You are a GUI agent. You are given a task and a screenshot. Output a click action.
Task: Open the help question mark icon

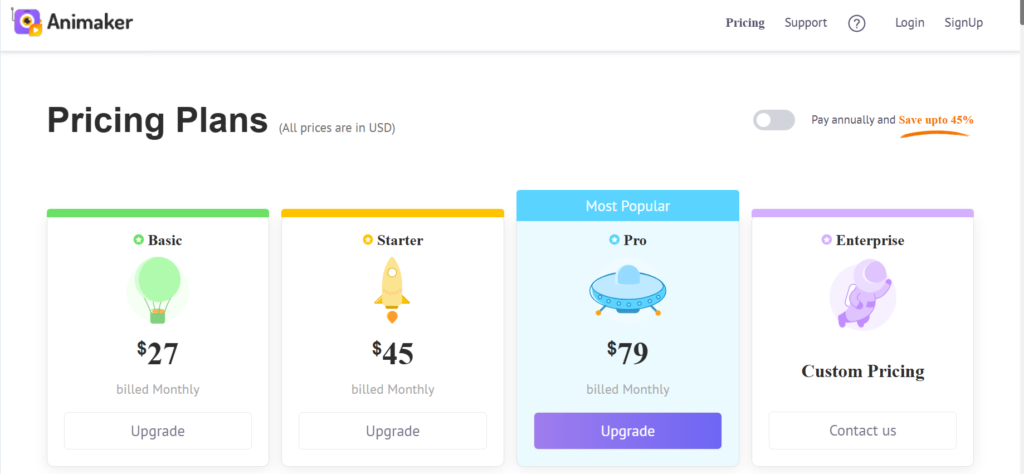(857, 24)
